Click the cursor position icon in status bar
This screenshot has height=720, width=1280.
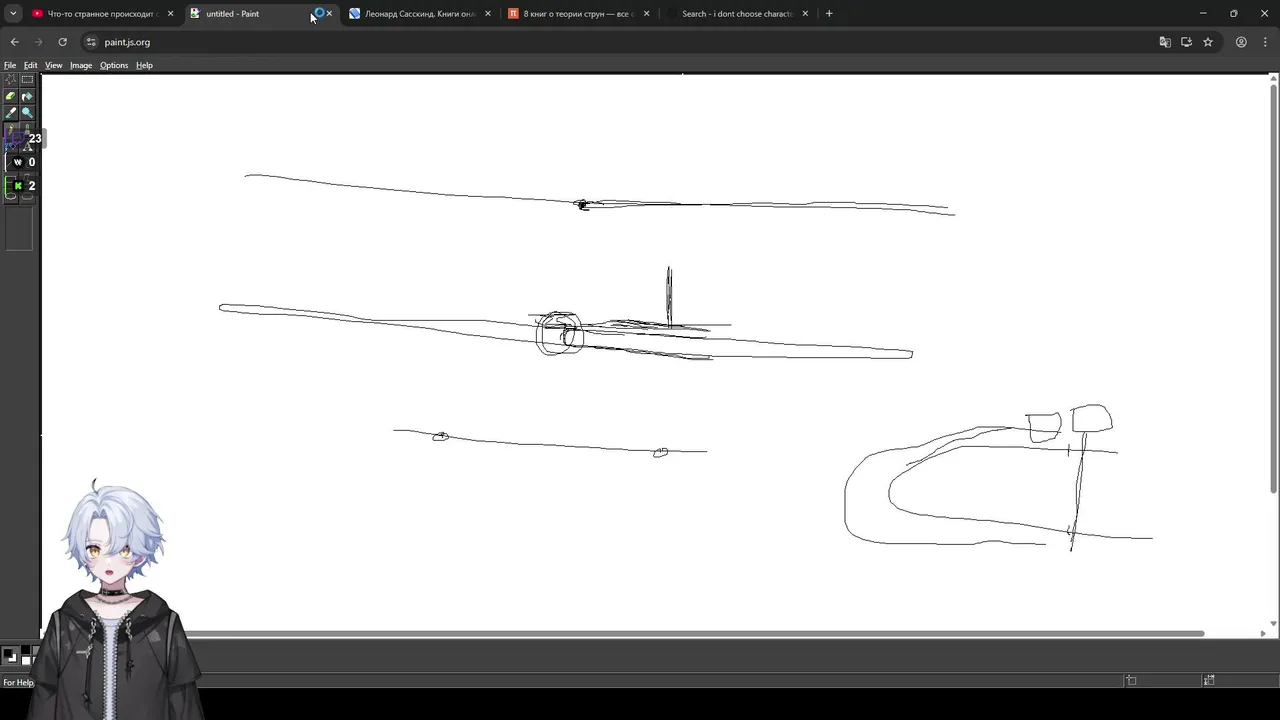[1131, 680]
